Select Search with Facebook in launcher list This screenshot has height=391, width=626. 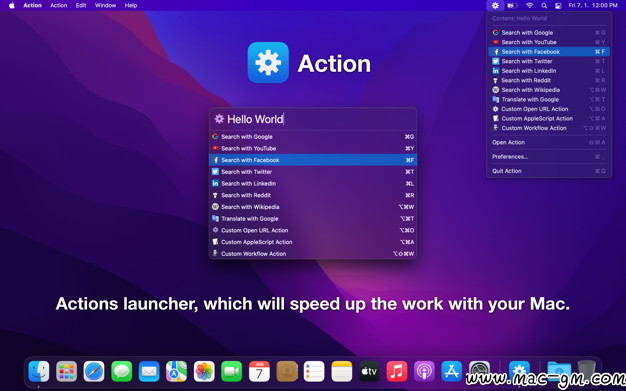(x=313, y=160)
